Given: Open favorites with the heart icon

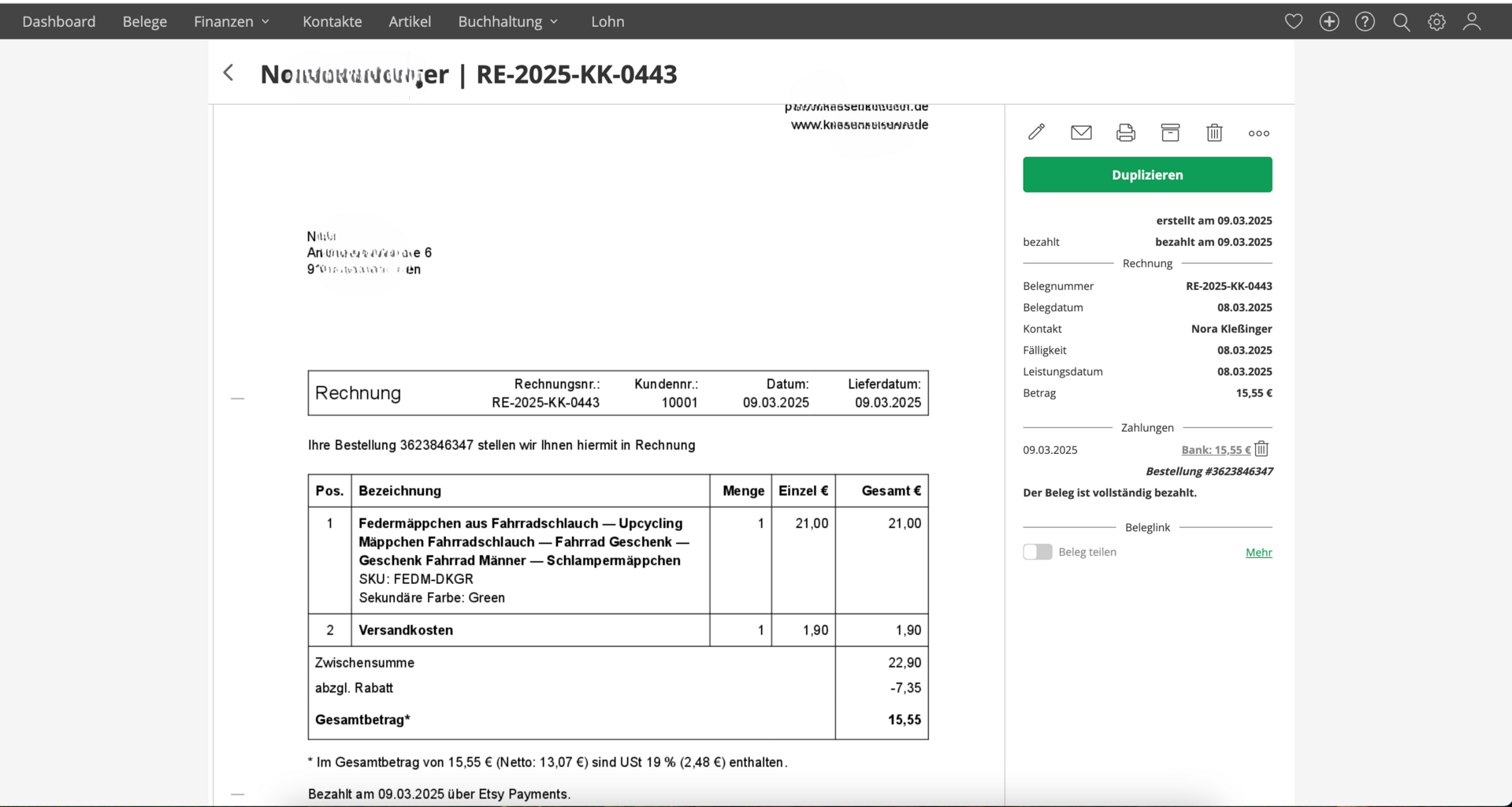Looking at the screenshot, I should 1293,21.
